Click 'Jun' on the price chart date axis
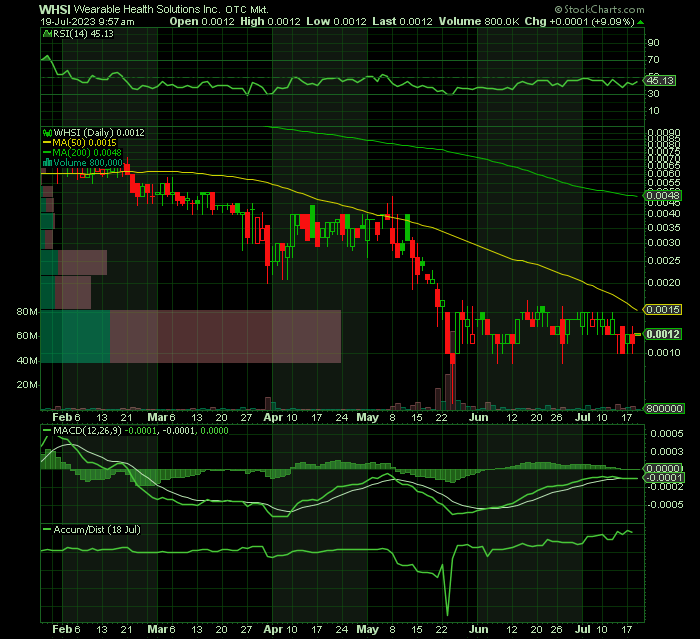Viewport: 700px width, 639px height. [479, 418]
